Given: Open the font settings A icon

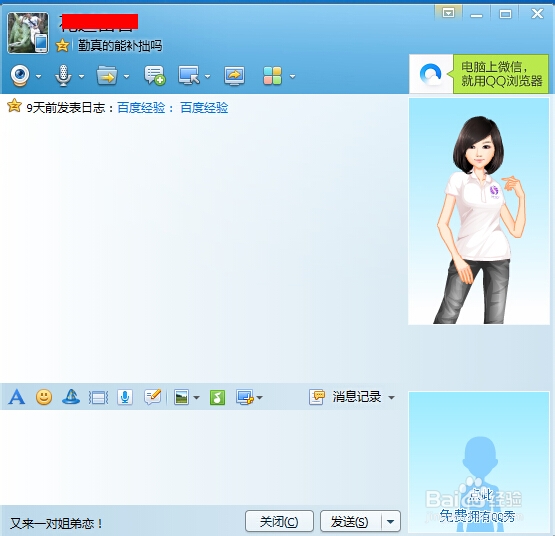Looking at the screenshot, I should pos(17,397).
